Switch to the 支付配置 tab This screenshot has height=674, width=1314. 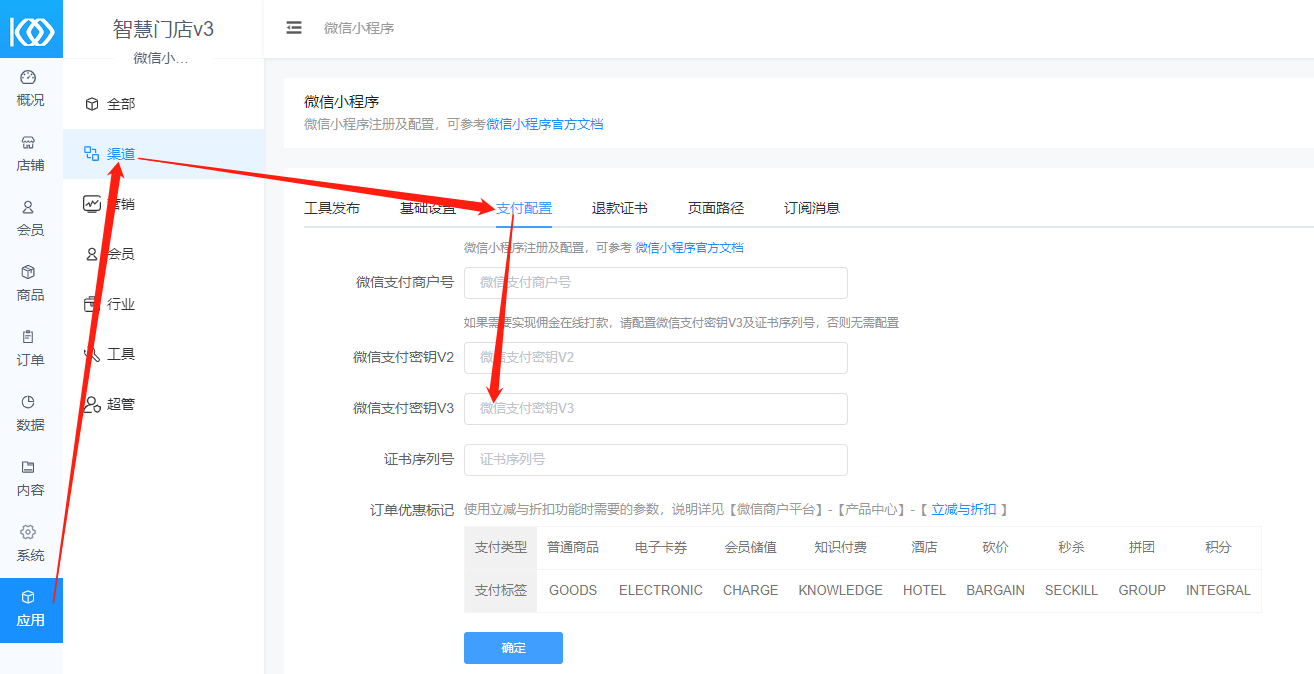524,208
